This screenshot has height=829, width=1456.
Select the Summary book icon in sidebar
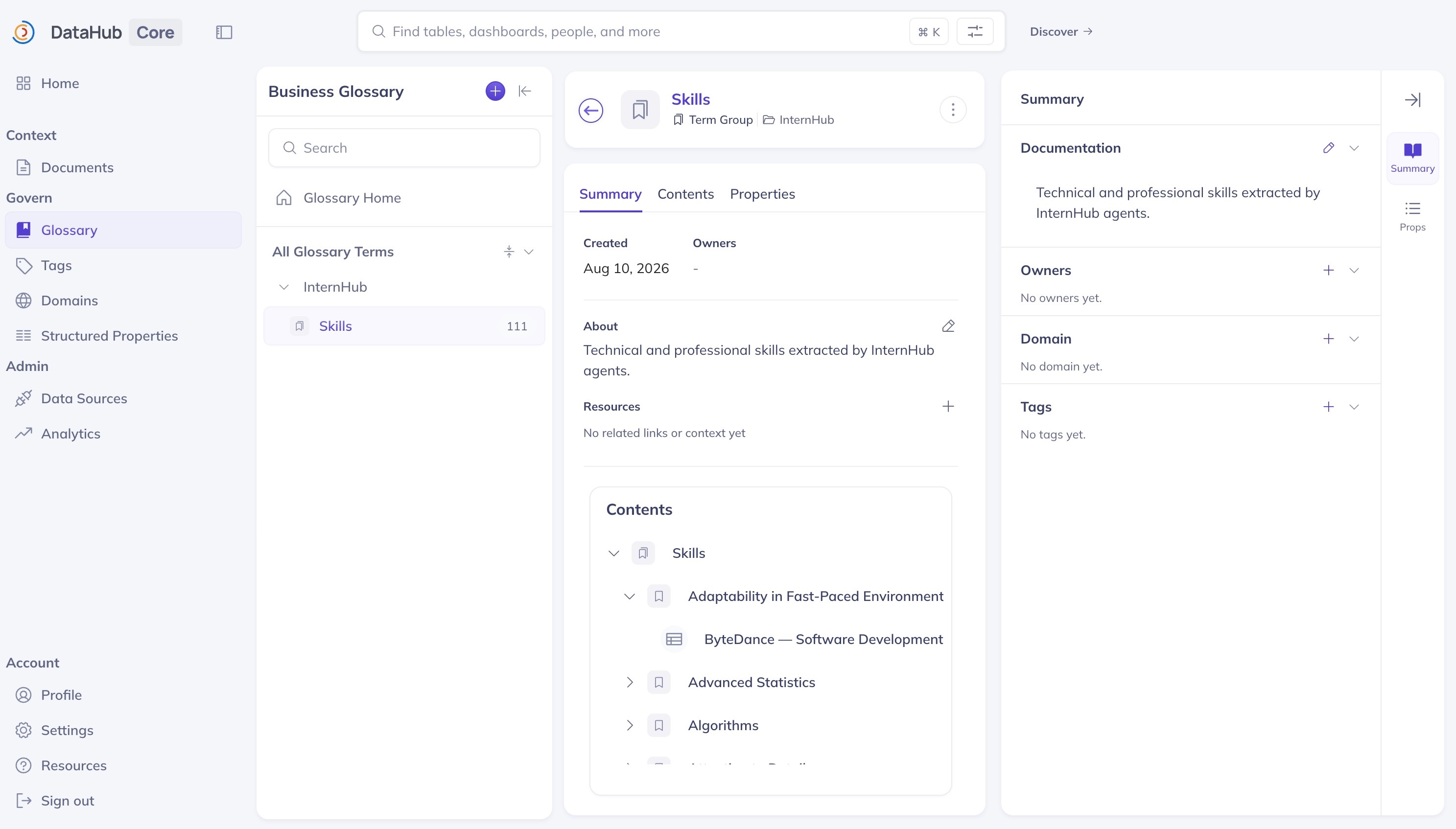click(x=1412, y=150)
